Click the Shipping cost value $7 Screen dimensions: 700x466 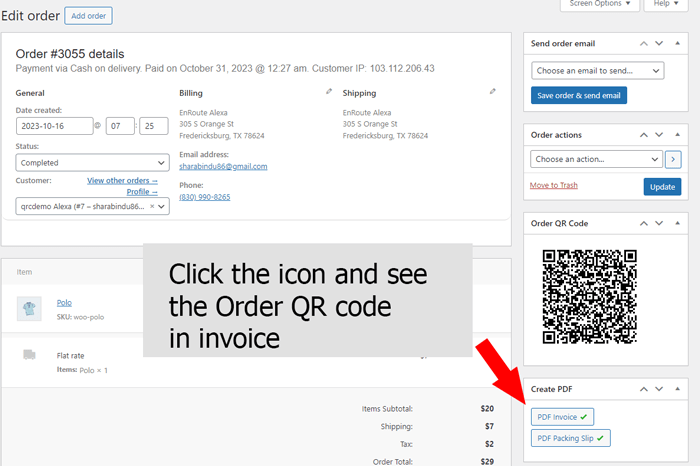pos(489,426)
